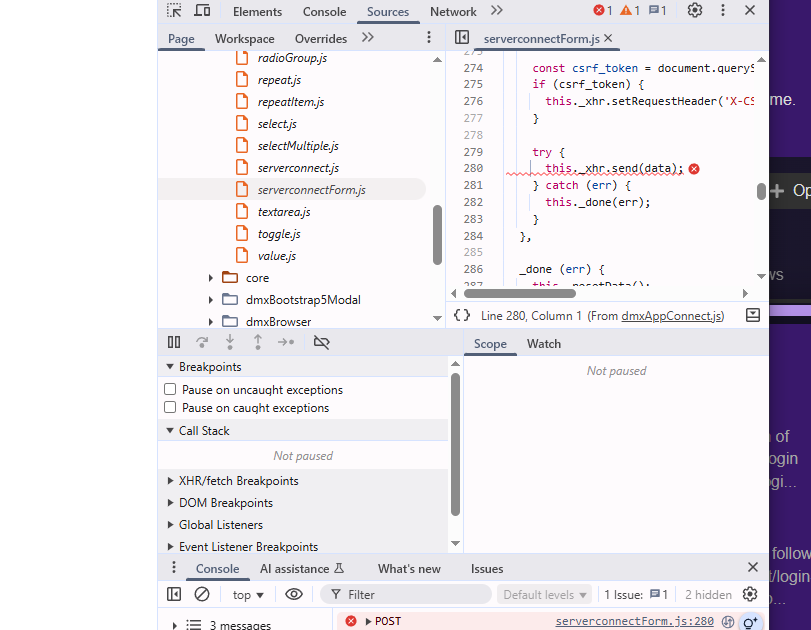
Task: Deactivate breakpoints using the toolbar icon
Action: click(x=321, y=342)
